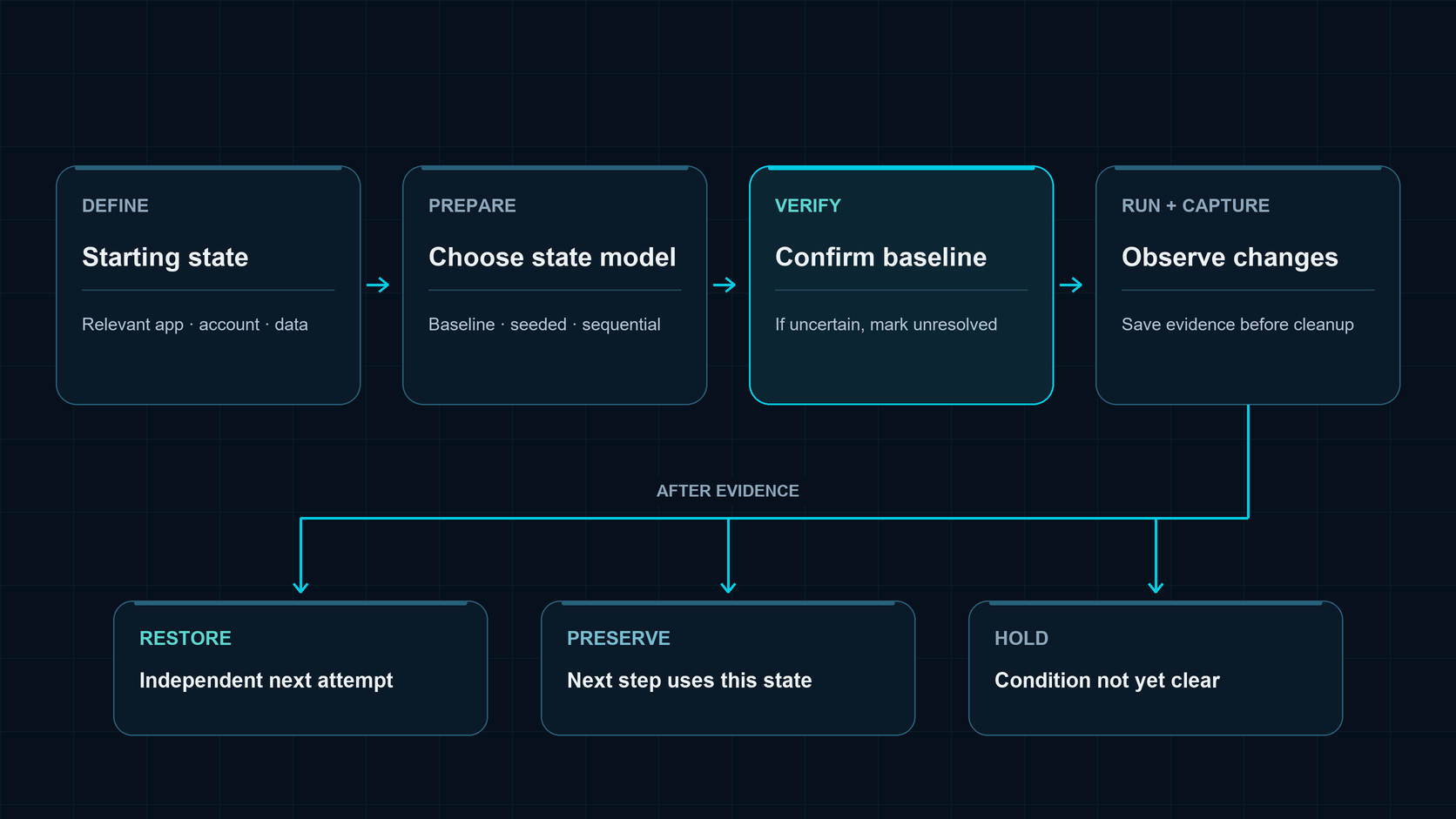Select 'Independent next attempt' text
1456x819 pixels.
click(x=266, y=680)
